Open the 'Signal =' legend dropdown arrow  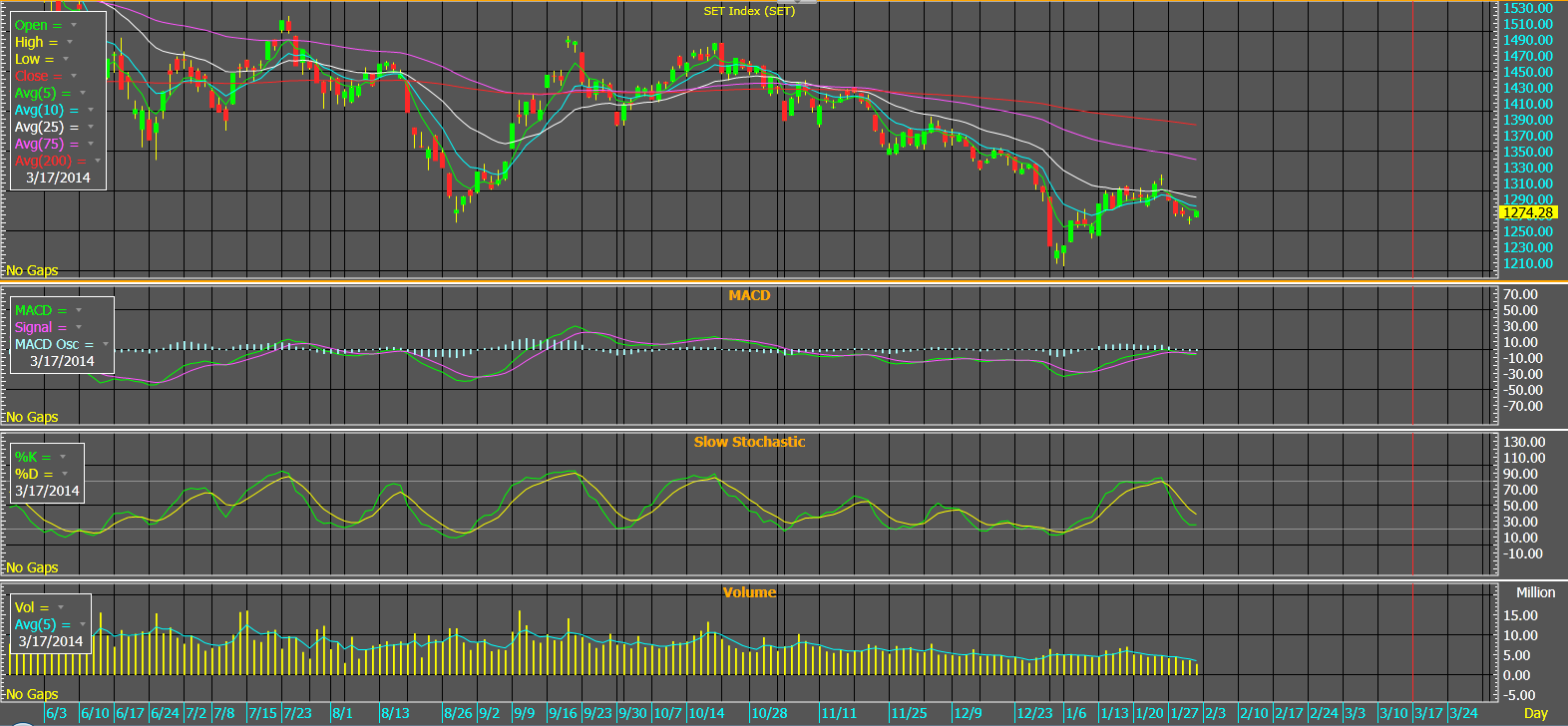78,327
